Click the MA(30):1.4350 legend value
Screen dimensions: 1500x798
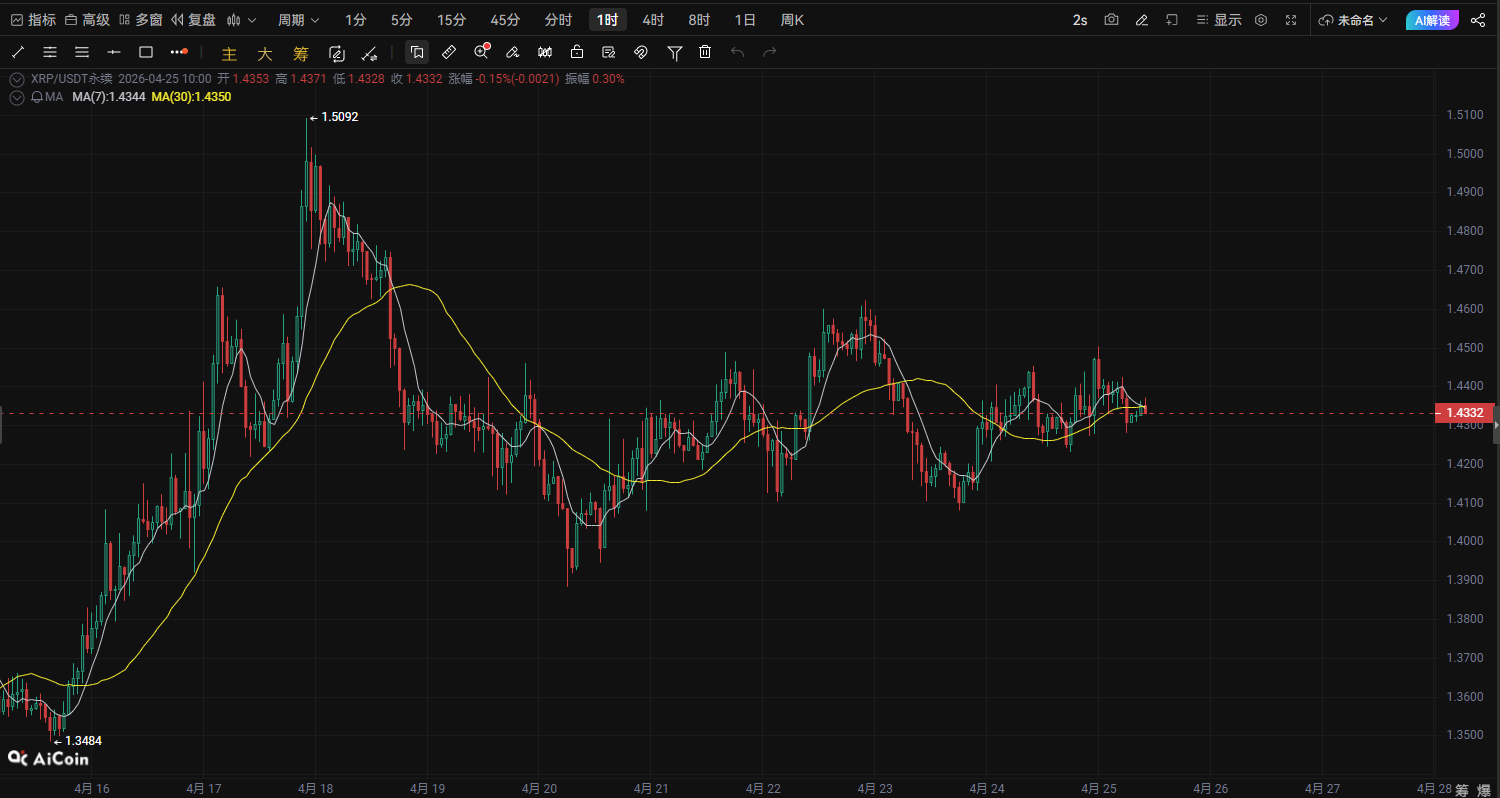click(x=191, y=97)
